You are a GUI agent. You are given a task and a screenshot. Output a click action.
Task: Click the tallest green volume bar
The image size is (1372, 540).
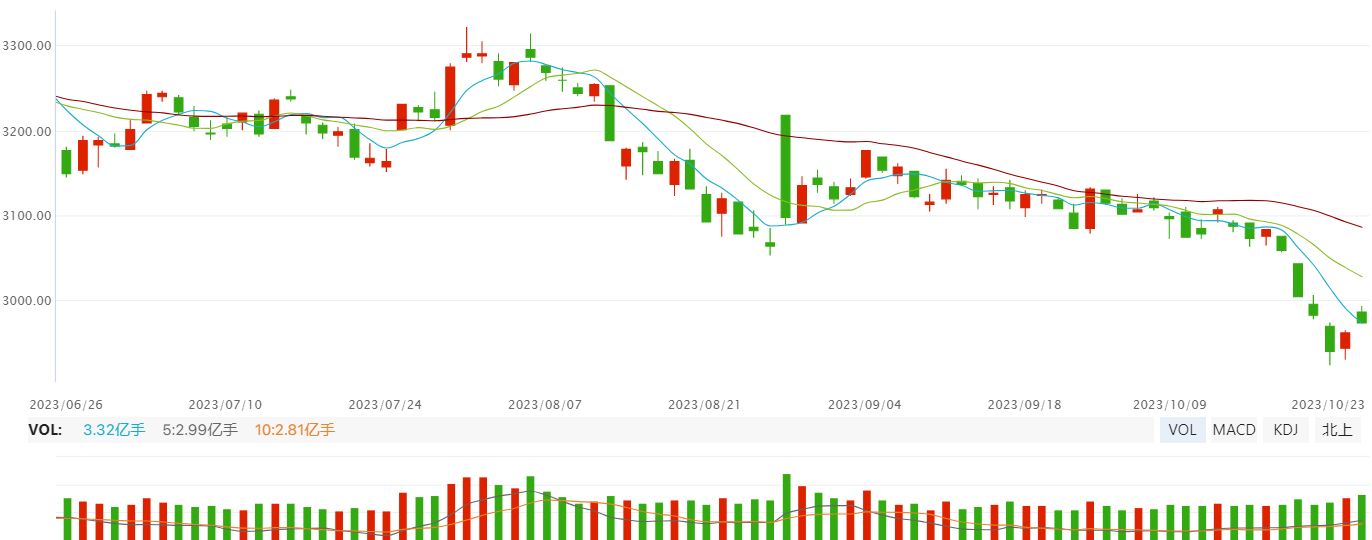tap(786, 507)
